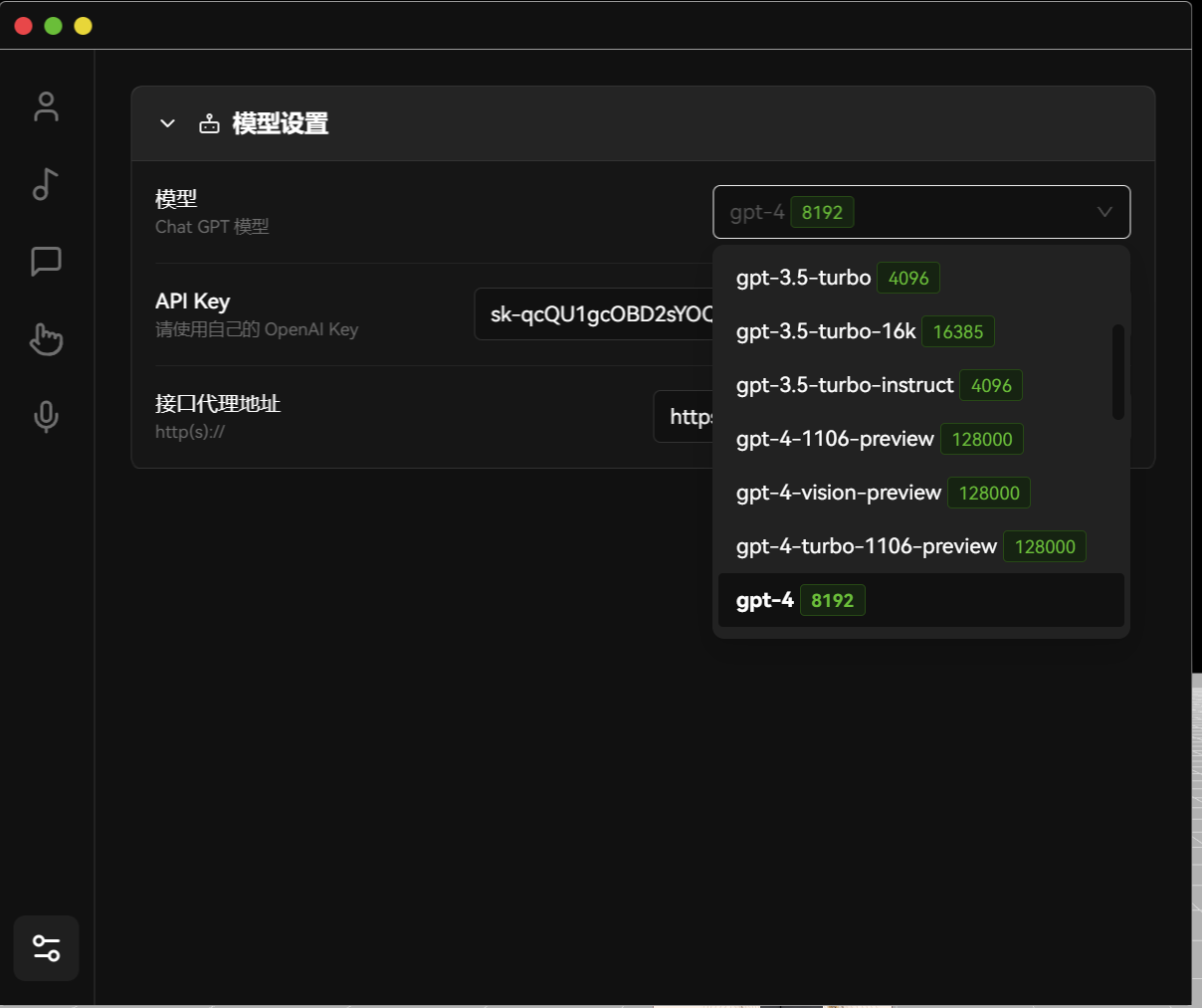Screen dimensions: 1202x1008
Task: Select gpt-3.5-turbo-16k option
Action: tap(921, 331)
